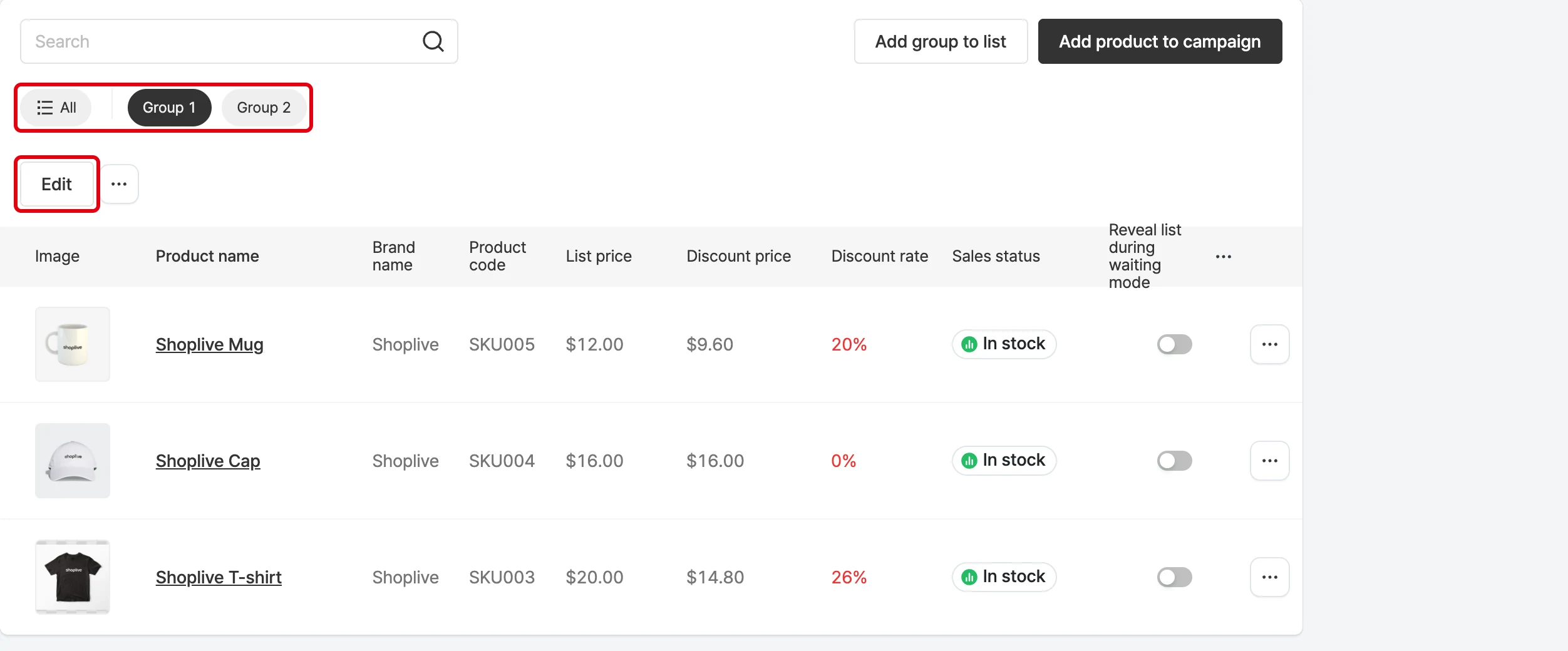Click the List price column header

coord(599,256)
